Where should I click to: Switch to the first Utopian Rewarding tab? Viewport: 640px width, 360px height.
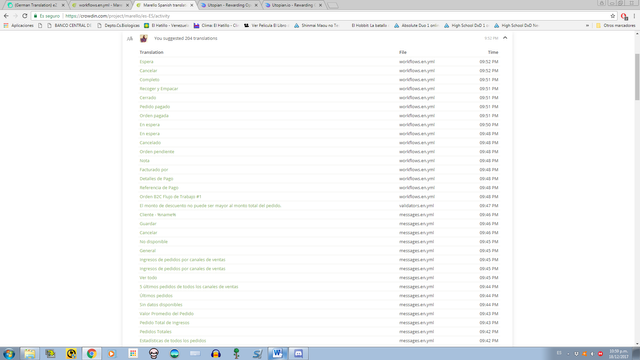[x=229, y=5]
